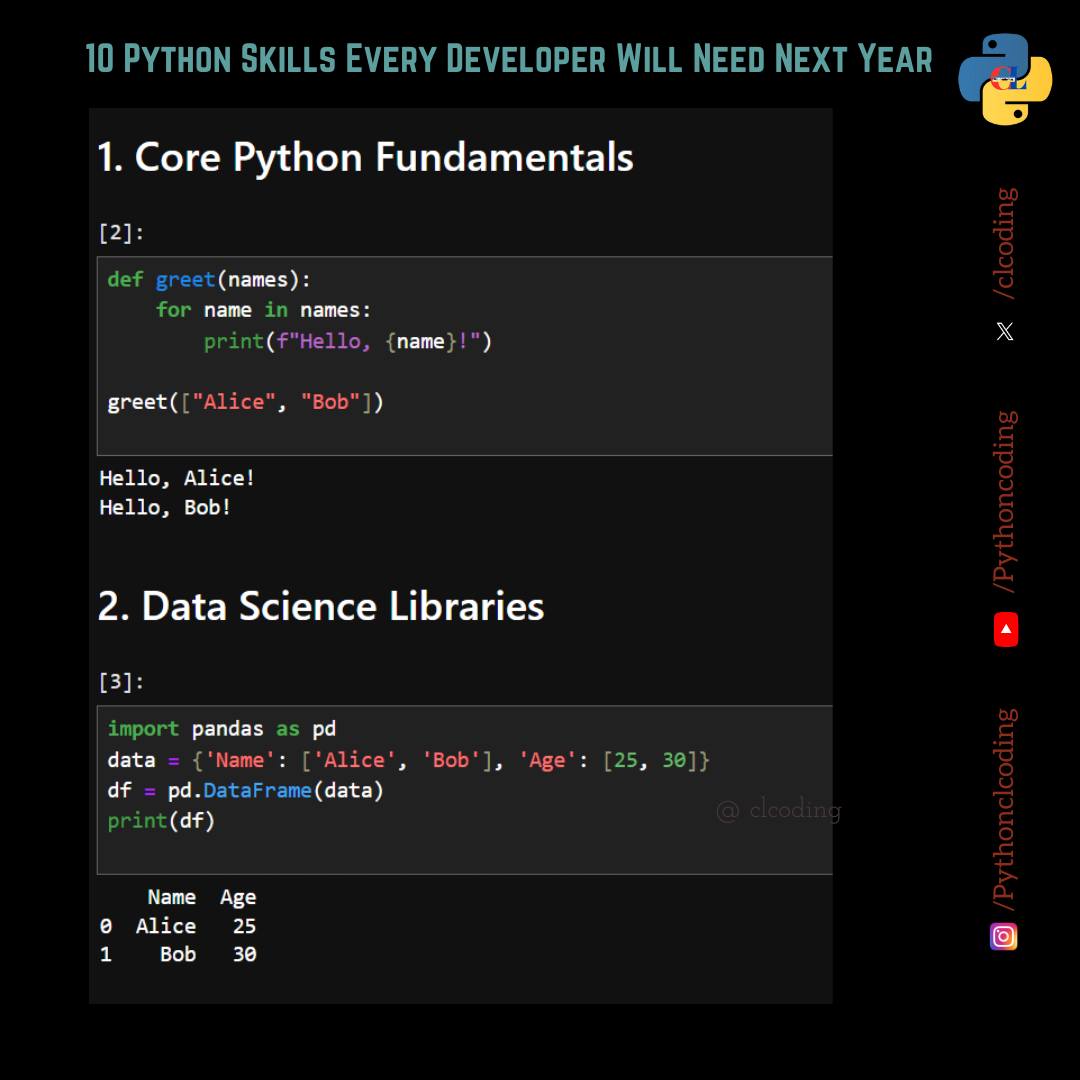This screenshot has height=1080, width=1080.
Task: Click the line 'import pandas as pd'
Action: (222, 729)
